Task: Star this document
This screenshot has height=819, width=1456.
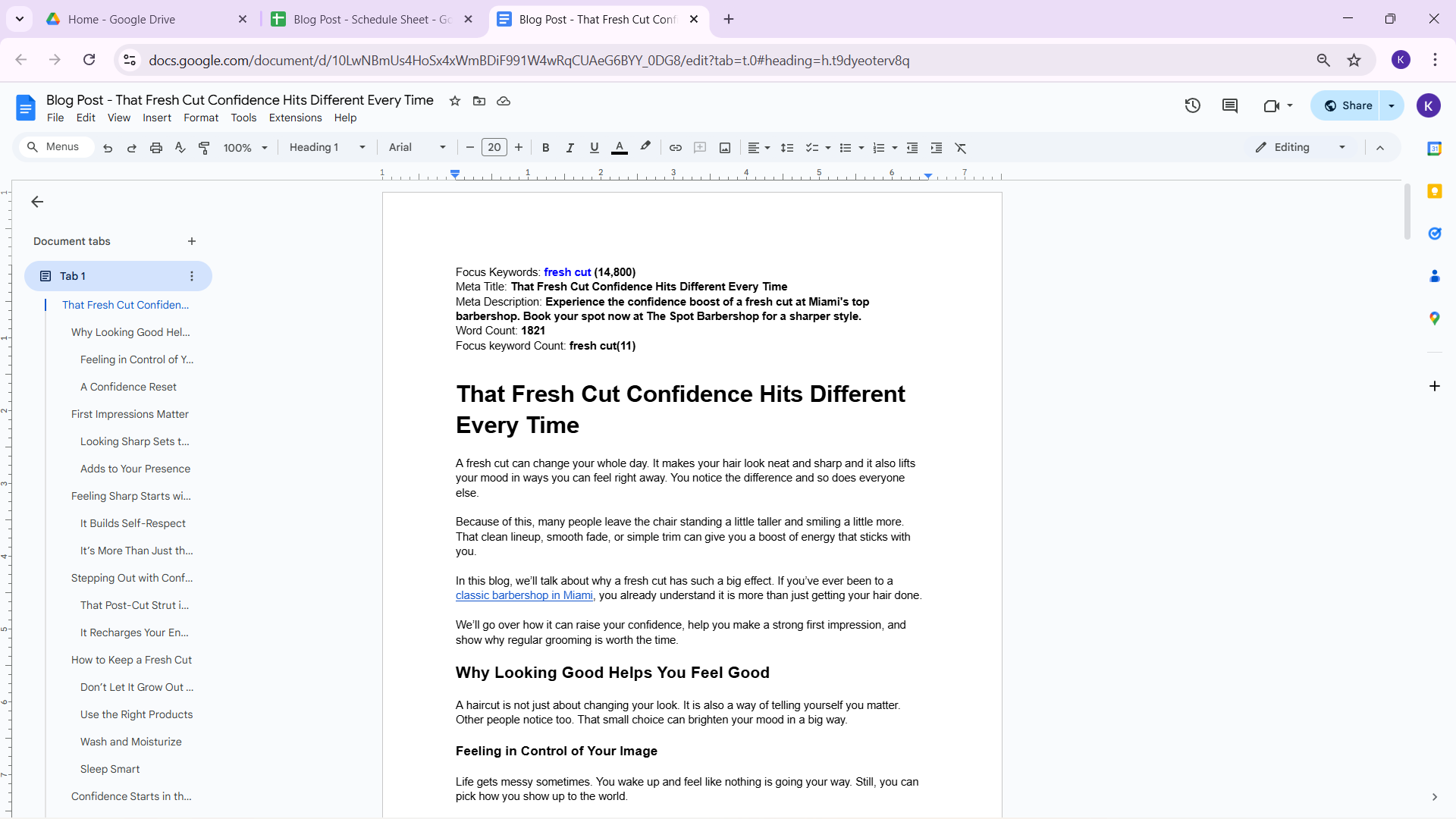Action: [455, 101]
